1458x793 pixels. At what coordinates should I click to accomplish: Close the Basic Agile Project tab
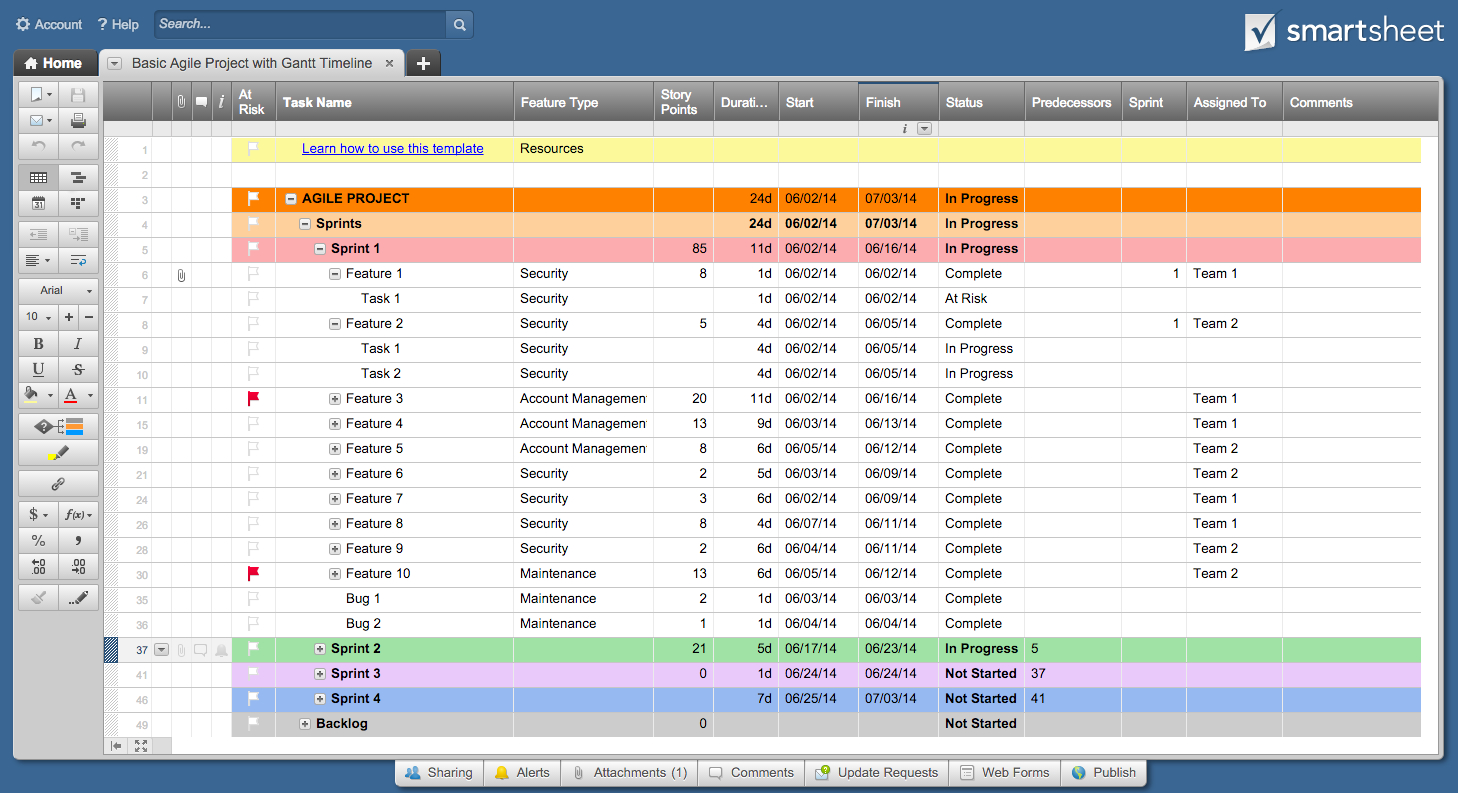click(x=390, y=62)
